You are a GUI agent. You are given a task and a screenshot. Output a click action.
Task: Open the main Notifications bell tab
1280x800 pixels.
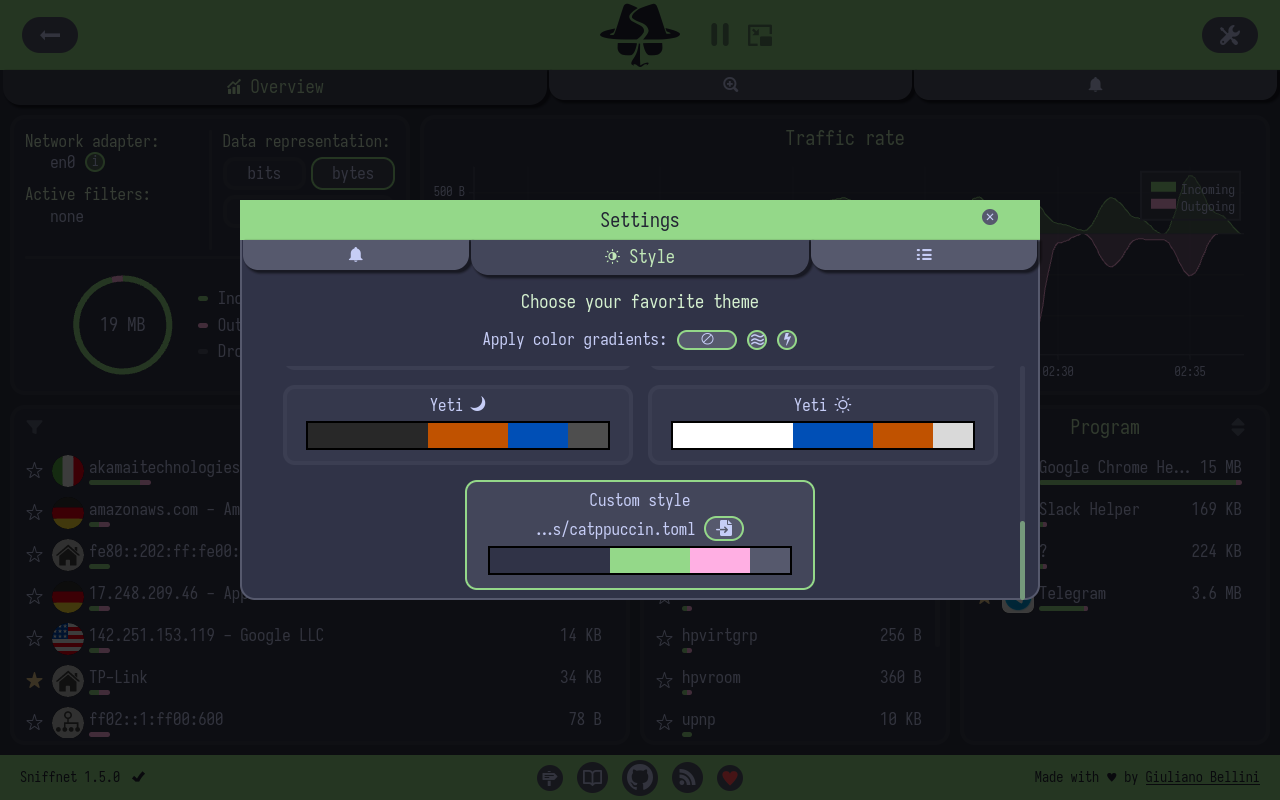tap(1095, 85)
